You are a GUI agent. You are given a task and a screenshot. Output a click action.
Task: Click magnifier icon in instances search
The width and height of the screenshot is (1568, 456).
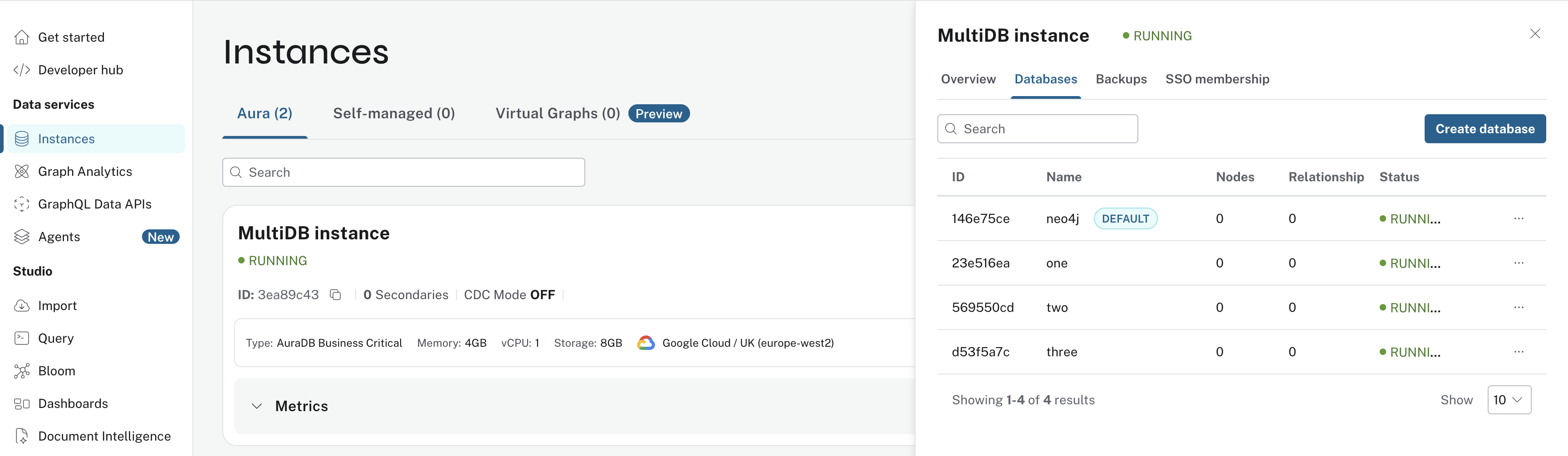(236, 173)
